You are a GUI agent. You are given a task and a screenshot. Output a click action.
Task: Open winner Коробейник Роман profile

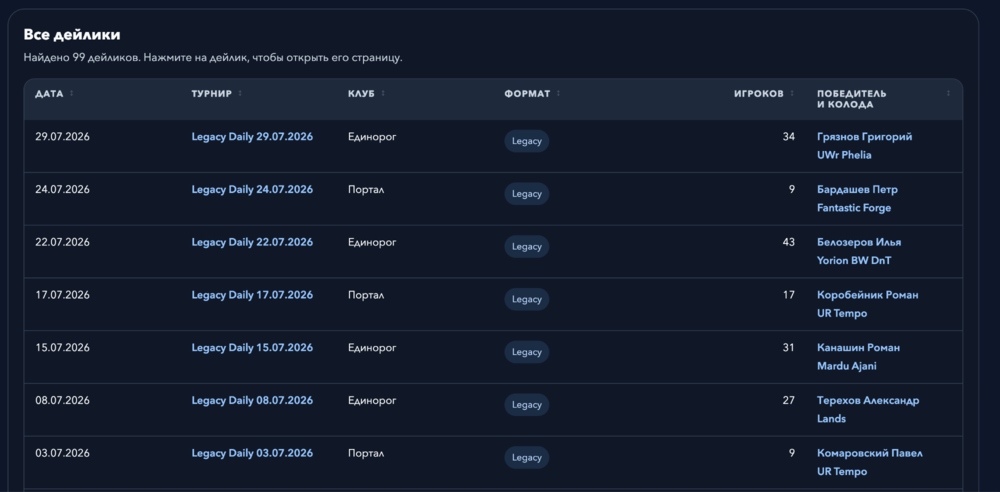(x=868, y=295)
